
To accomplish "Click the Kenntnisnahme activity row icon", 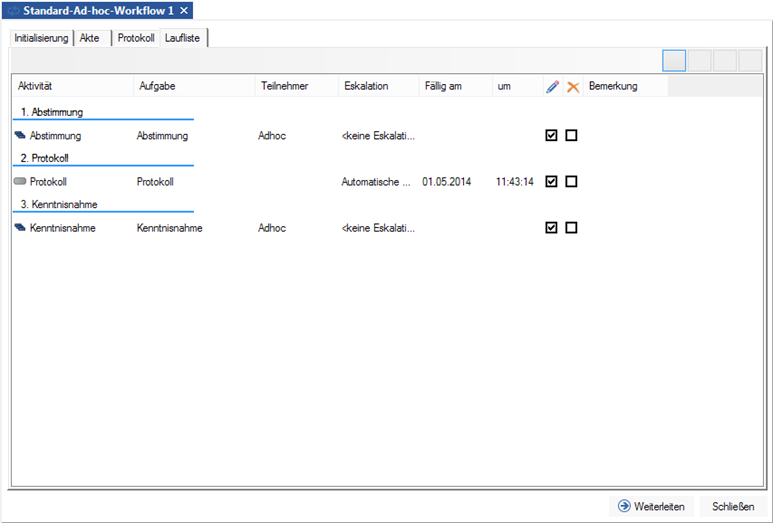I will click(20, 228).
